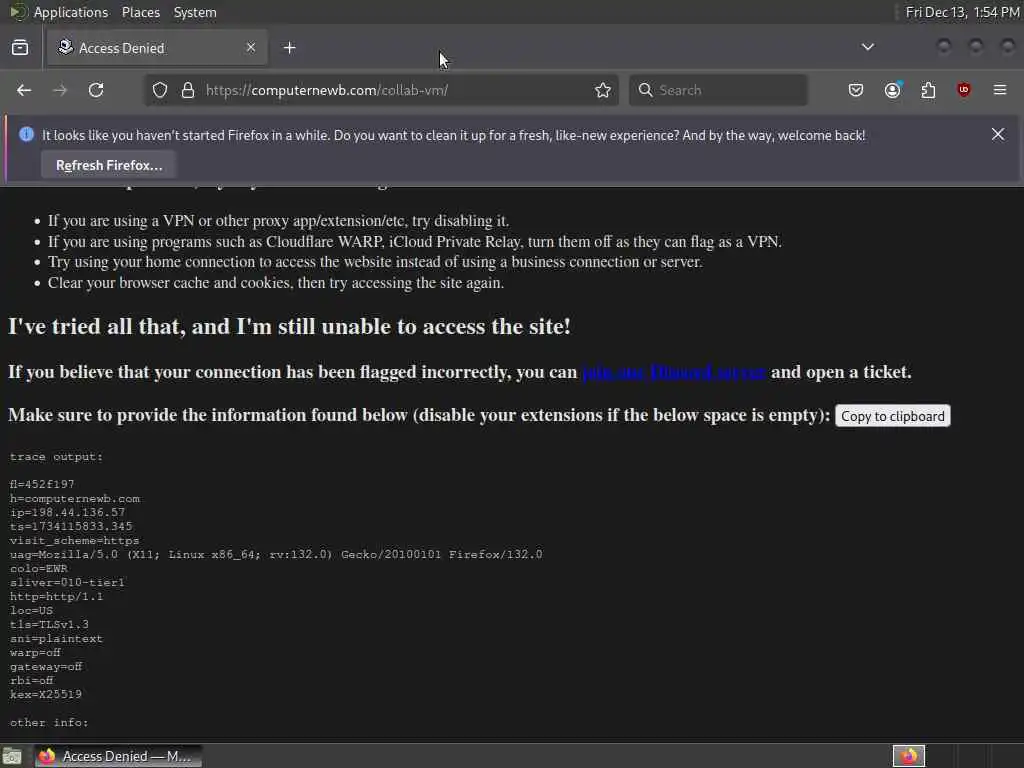Close the Access Denied tab

point(251,48)
